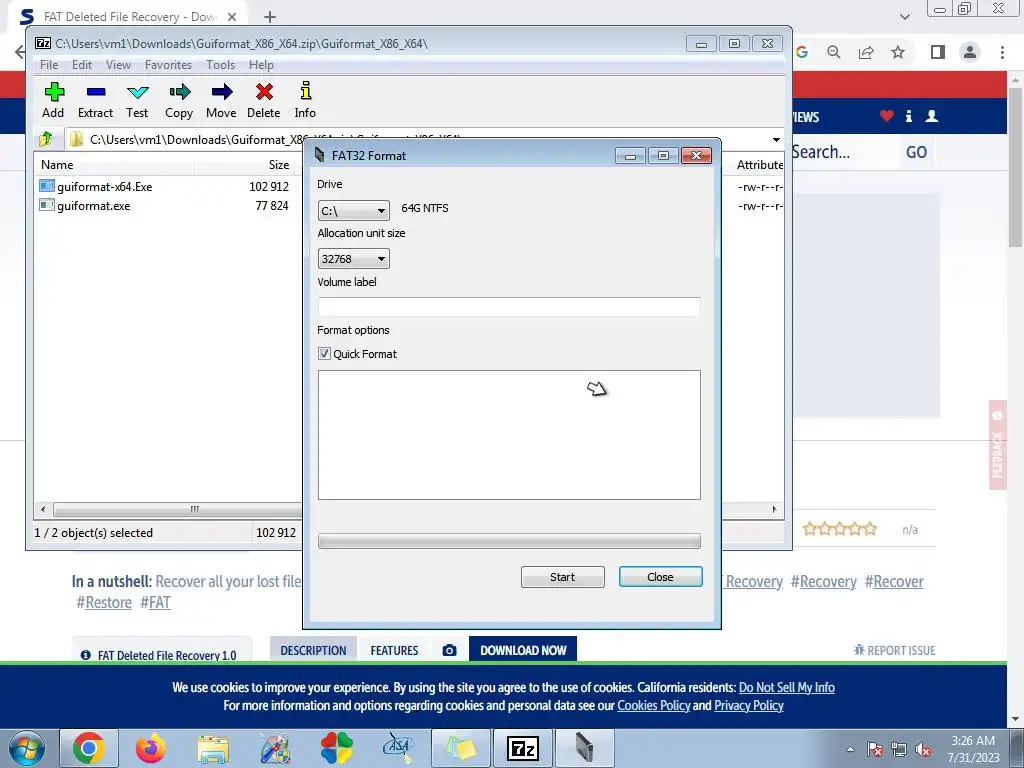Toggle the Quick Format checkbox
Viewport: 1024px width, 768px height.
coord(324,353)
